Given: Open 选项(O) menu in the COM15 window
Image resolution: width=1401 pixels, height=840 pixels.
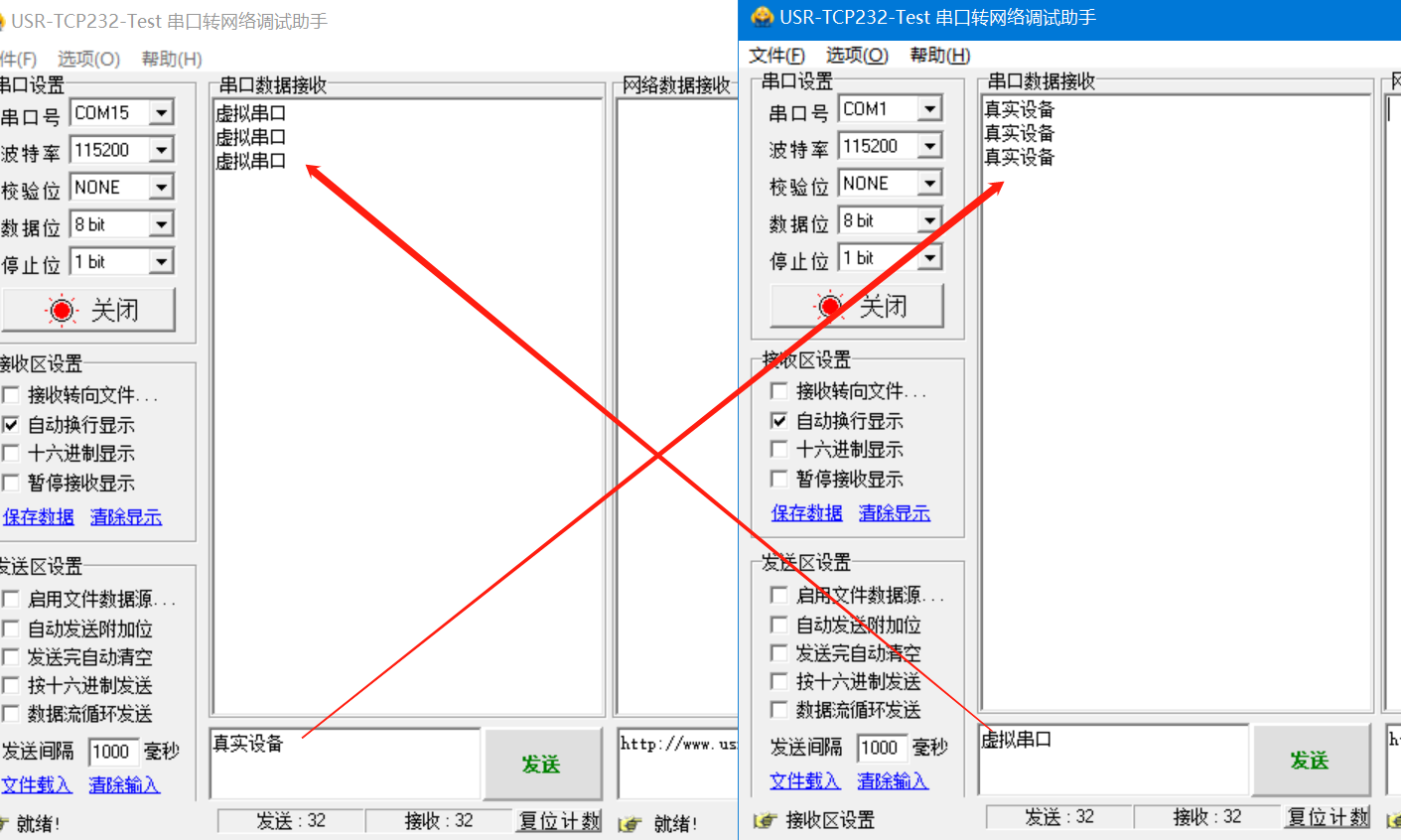Looking at the screenshot, I should (88, 60).
